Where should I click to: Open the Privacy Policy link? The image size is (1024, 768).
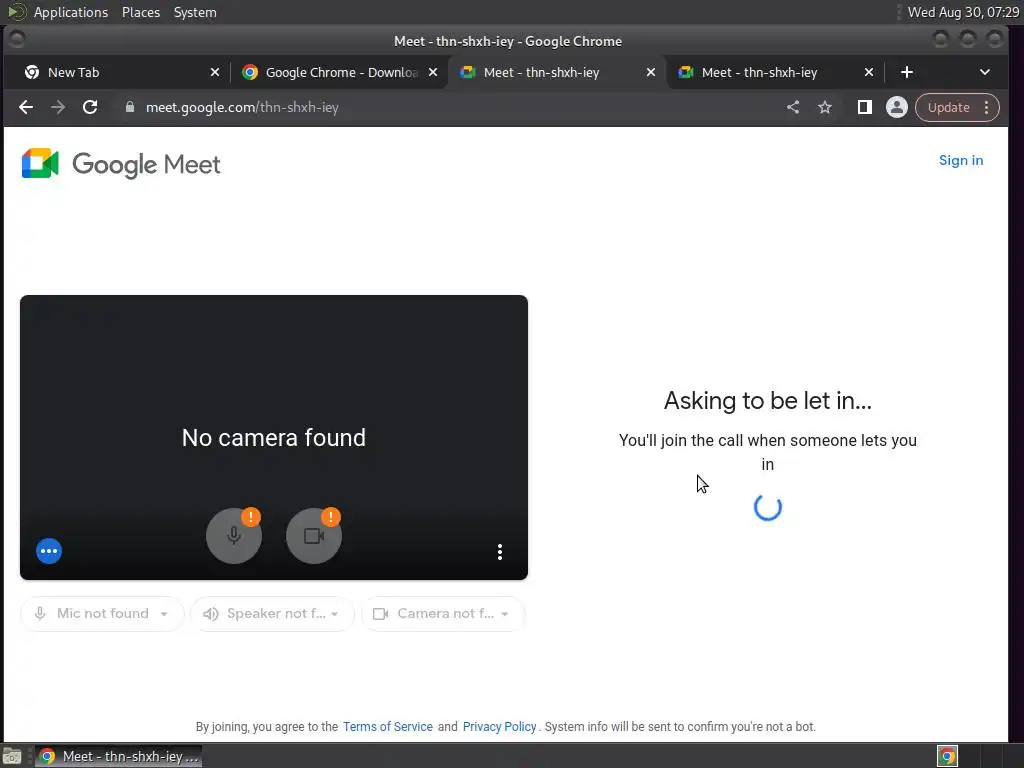pyautogui.click(x=499, y=727)
